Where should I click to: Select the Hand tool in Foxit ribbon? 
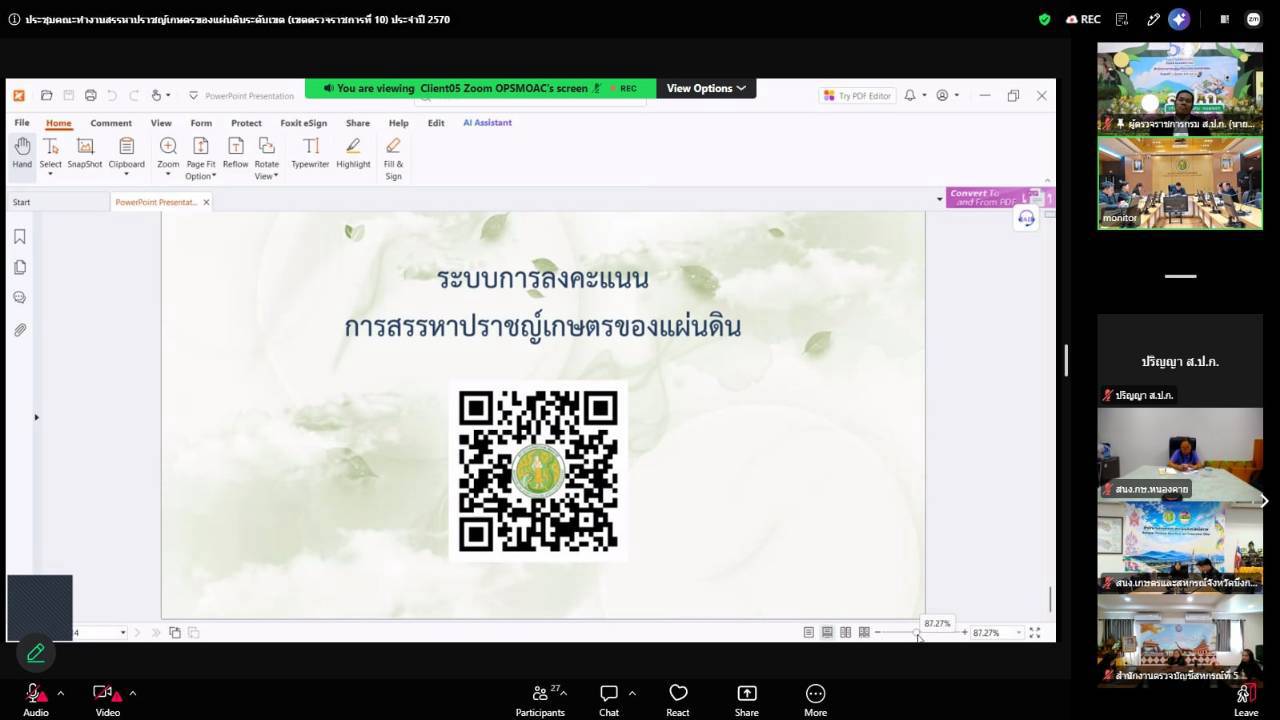click(22, 152)
